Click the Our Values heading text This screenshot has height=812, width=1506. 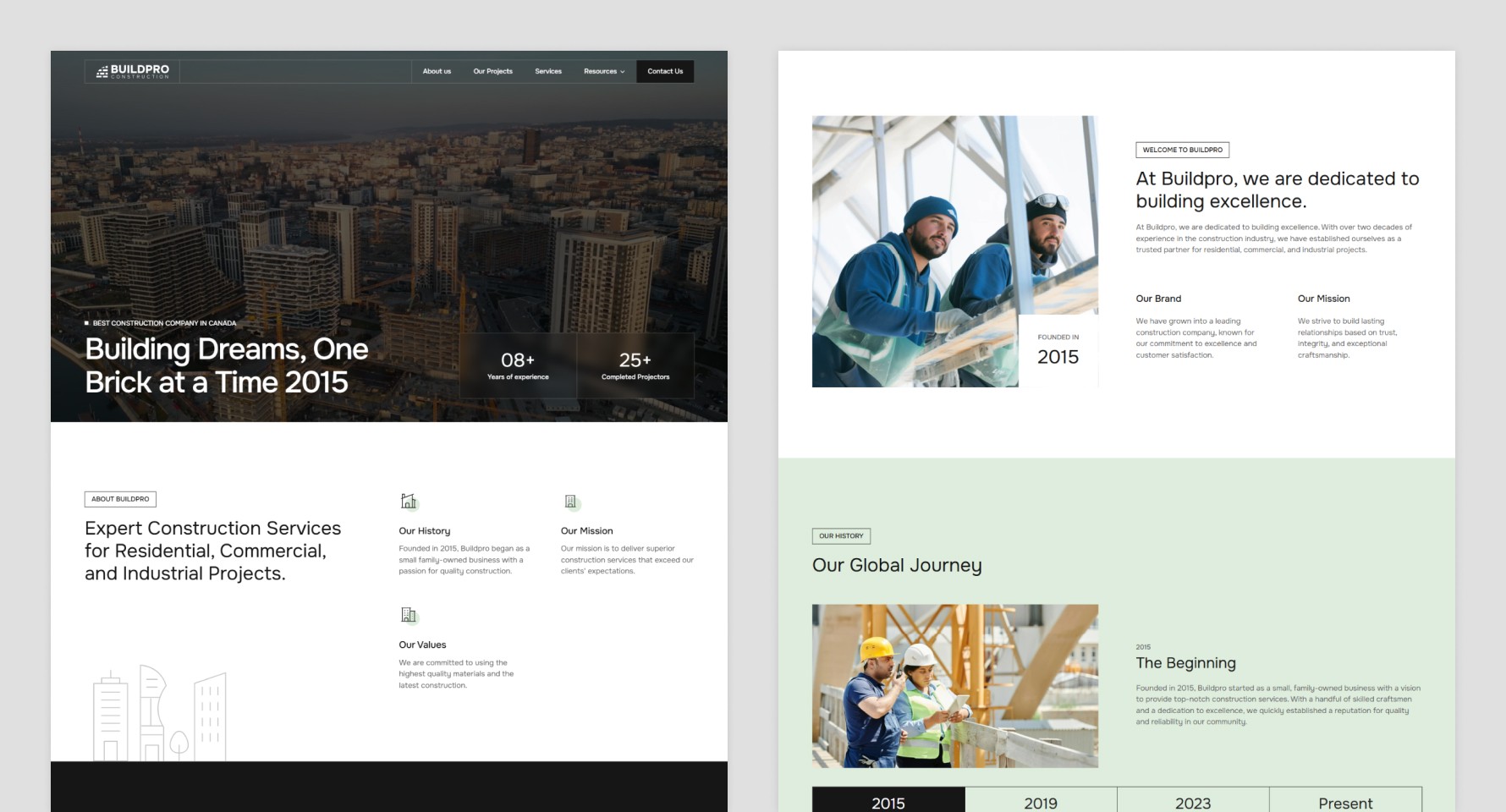(422, 645)
